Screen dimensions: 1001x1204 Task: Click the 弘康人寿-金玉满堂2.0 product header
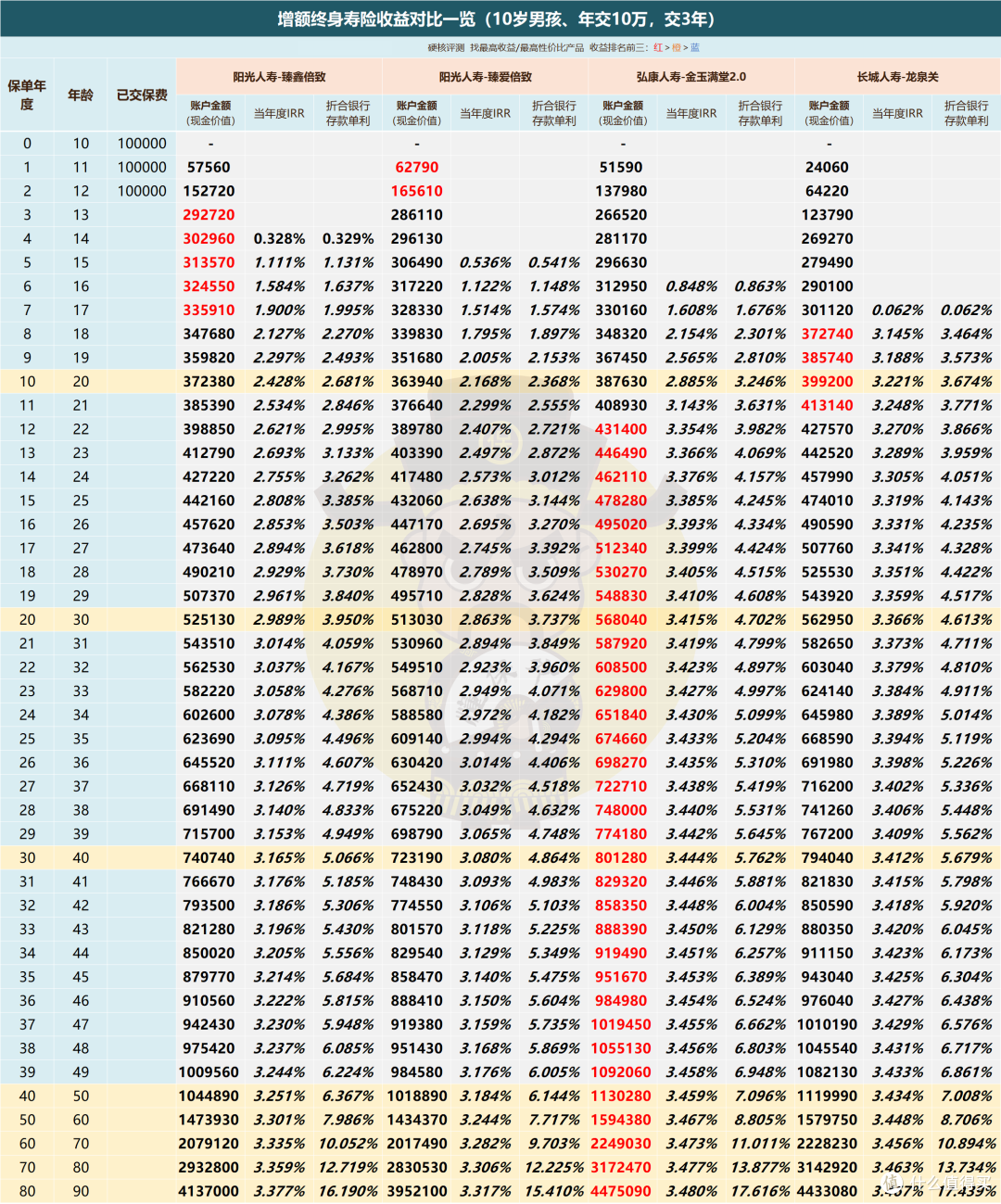pyautogui.click(x=691, y=77)
